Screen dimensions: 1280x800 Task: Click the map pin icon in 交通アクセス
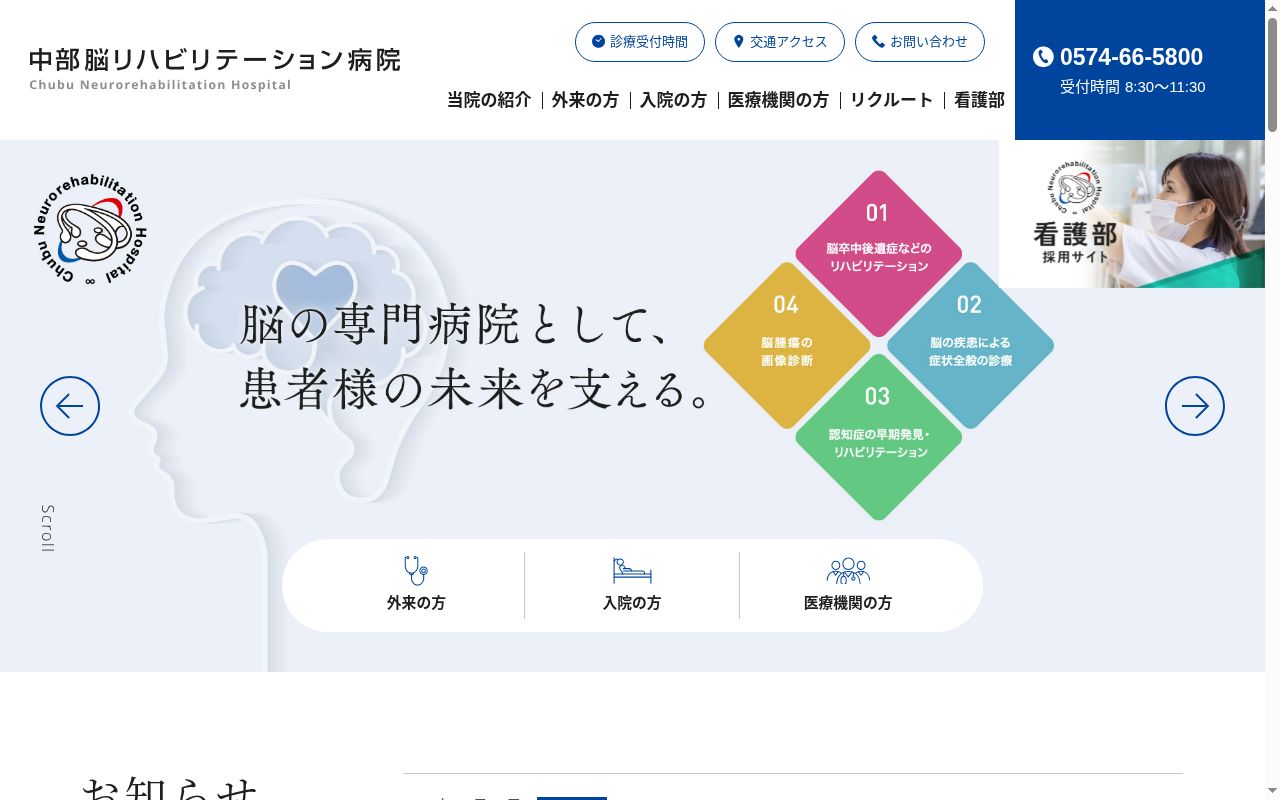point(739,42)
